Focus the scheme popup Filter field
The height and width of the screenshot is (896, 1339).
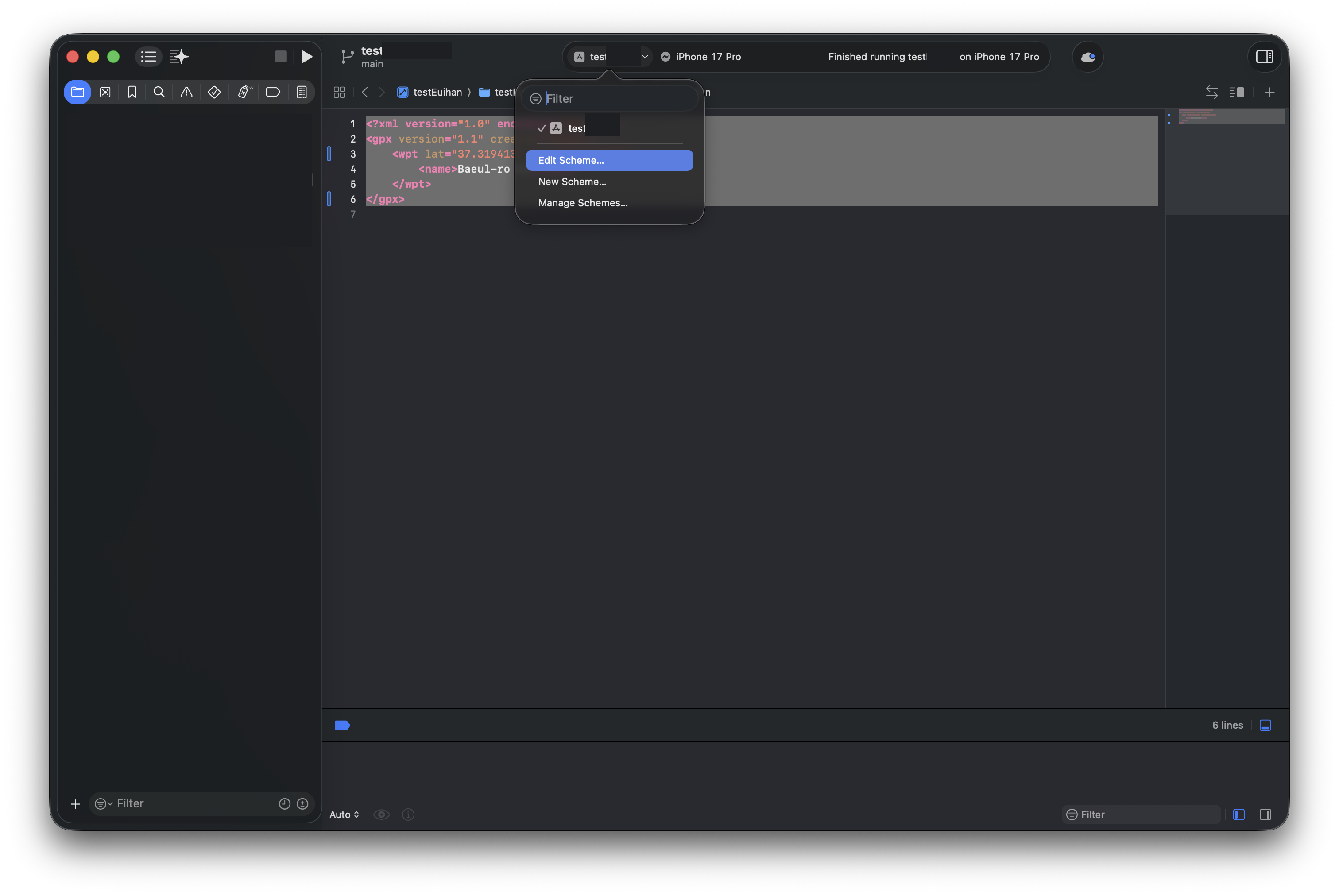(609, 98)
